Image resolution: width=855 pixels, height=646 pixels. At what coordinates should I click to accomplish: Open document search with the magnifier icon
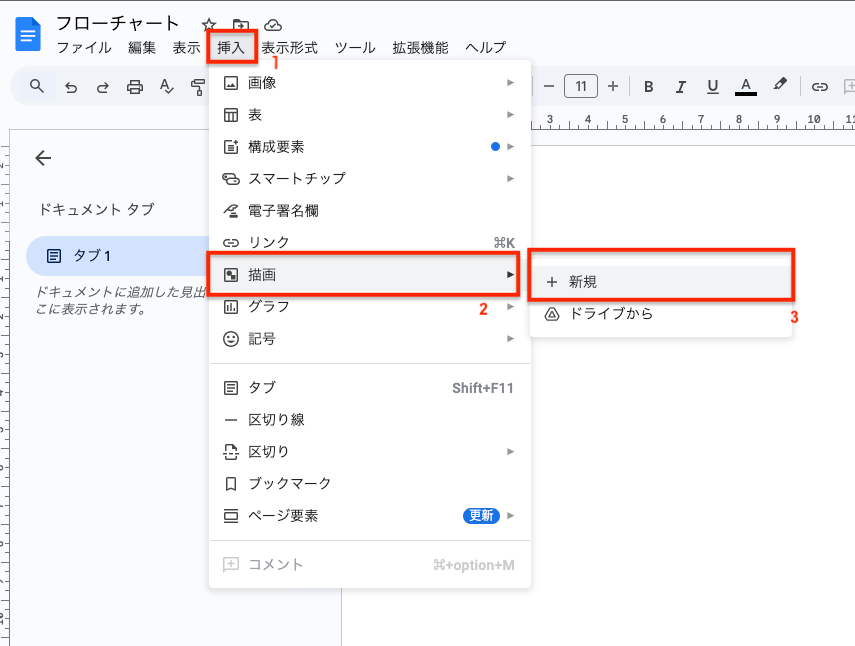tap(36, 87)
